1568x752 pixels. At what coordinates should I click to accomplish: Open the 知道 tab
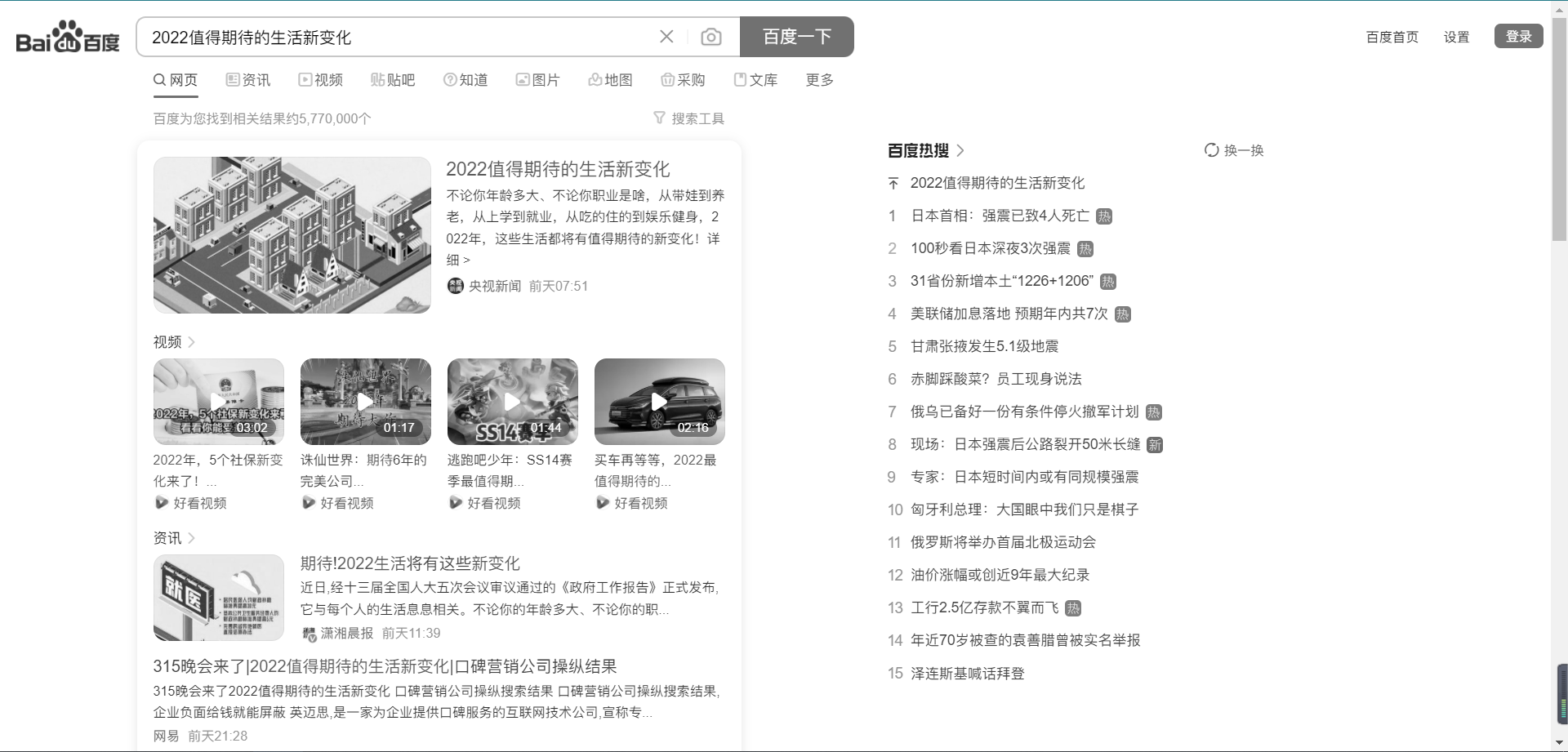click(465, 80)
